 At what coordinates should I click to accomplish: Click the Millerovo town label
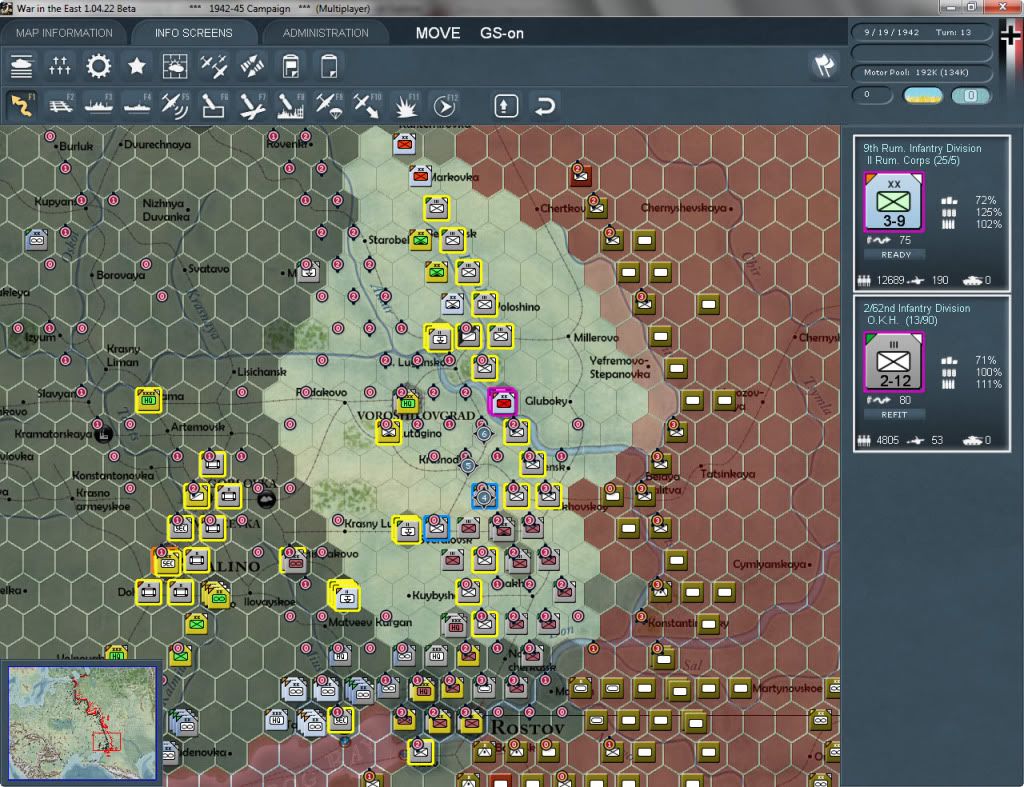[595, 338]
